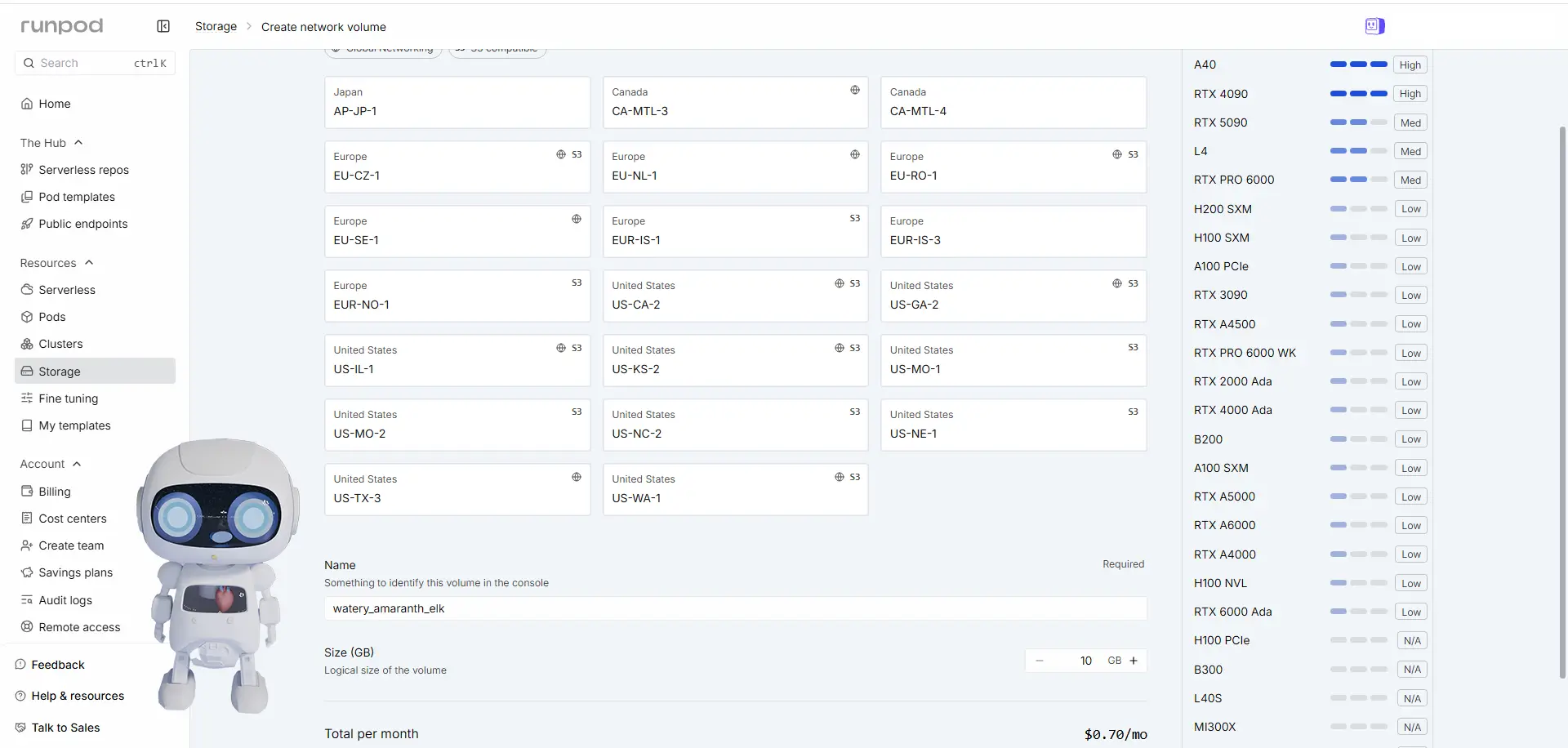Click the H100 PCIe availability bar
This screenshot has width=1568, height=748.
click(1358, 640)
